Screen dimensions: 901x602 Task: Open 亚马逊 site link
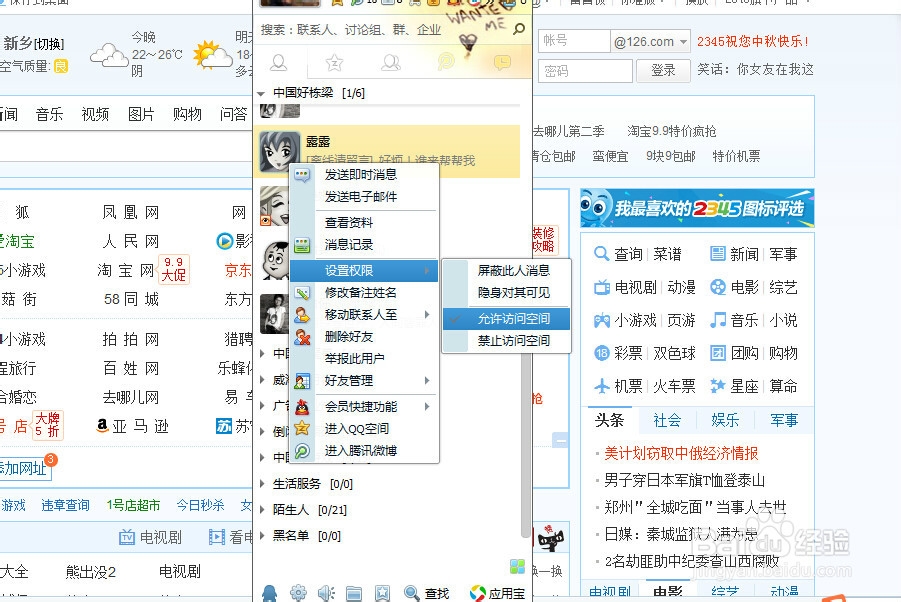click(132, 426)
